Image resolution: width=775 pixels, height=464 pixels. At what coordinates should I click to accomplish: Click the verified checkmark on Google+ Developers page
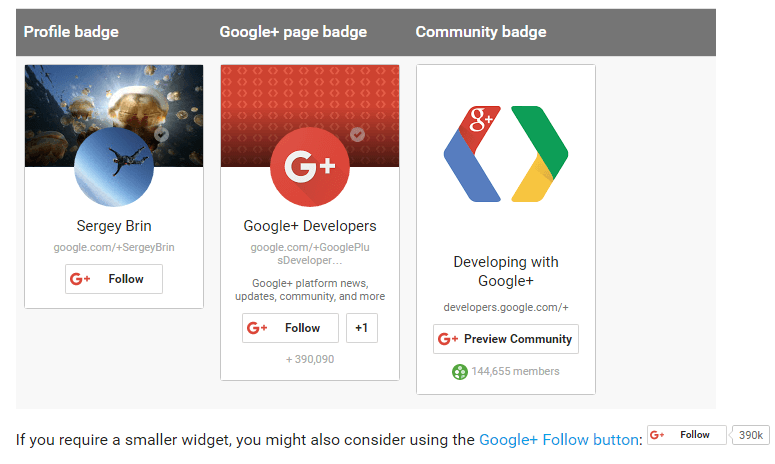[x=357, y=134]
